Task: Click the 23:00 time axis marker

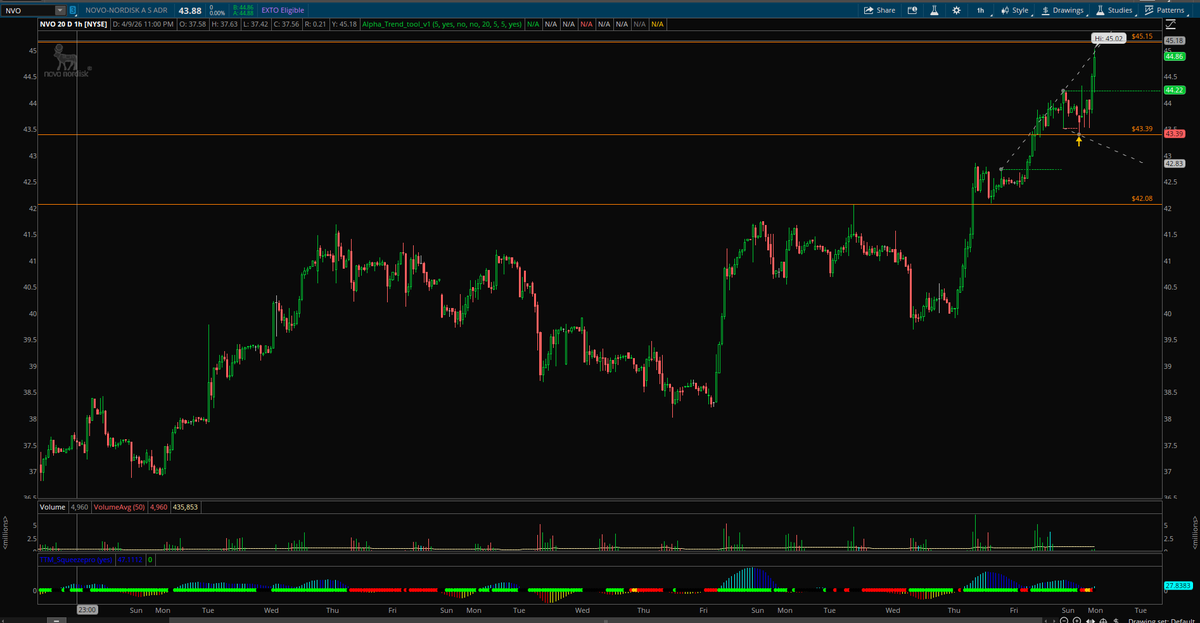Action: pyautogui.click(x=87, y=608)
